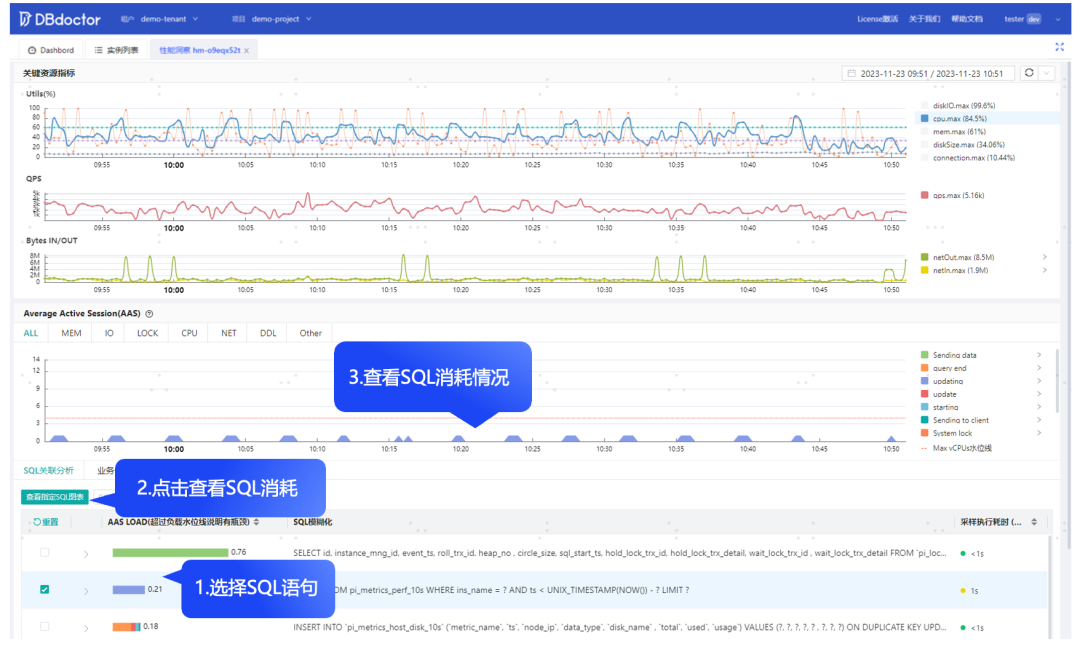Click the refresh icon beside date range
This screenshot has width=1080, height=652.
(x=1029, y=73)
